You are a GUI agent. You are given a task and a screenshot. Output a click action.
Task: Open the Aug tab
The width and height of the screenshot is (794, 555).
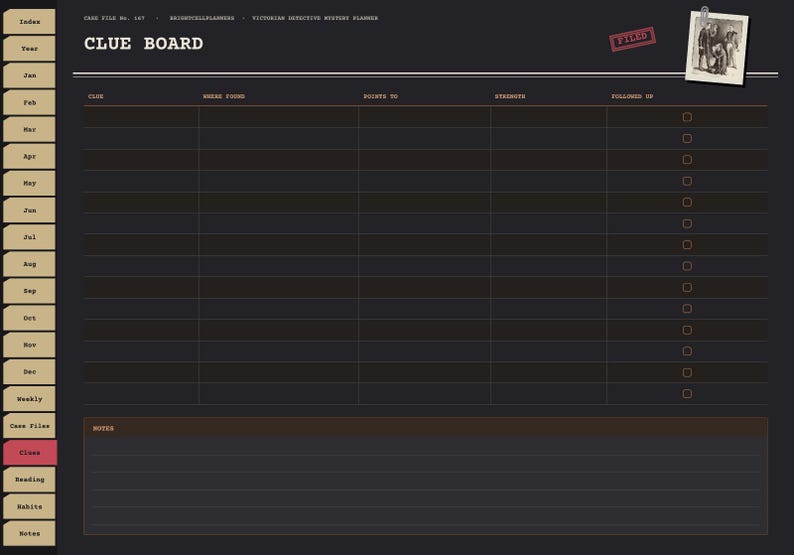point(29,264)
